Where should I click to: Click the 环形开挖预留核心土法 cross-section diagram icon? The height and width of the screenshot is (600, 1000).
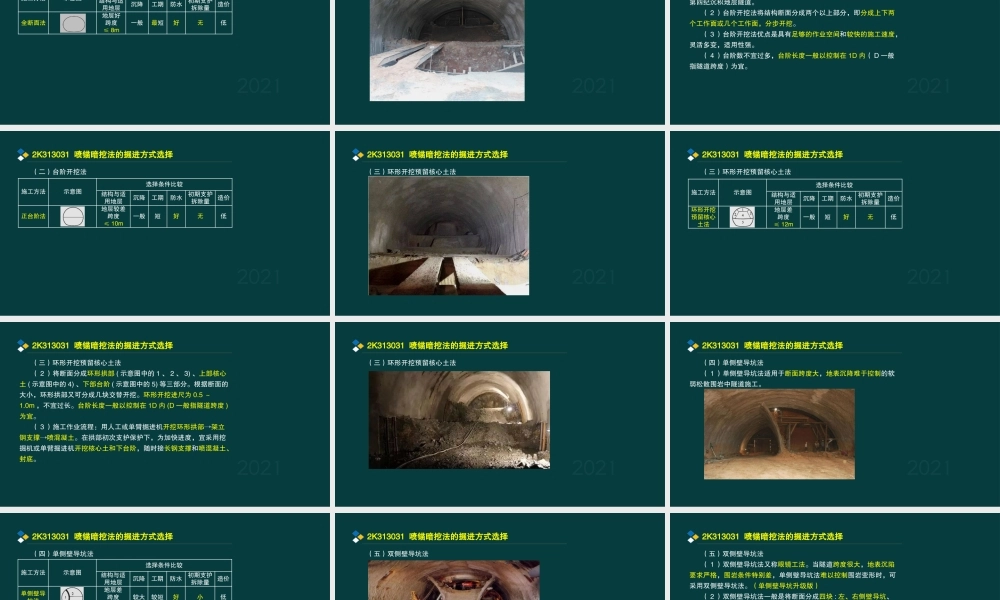pos(742,216)
